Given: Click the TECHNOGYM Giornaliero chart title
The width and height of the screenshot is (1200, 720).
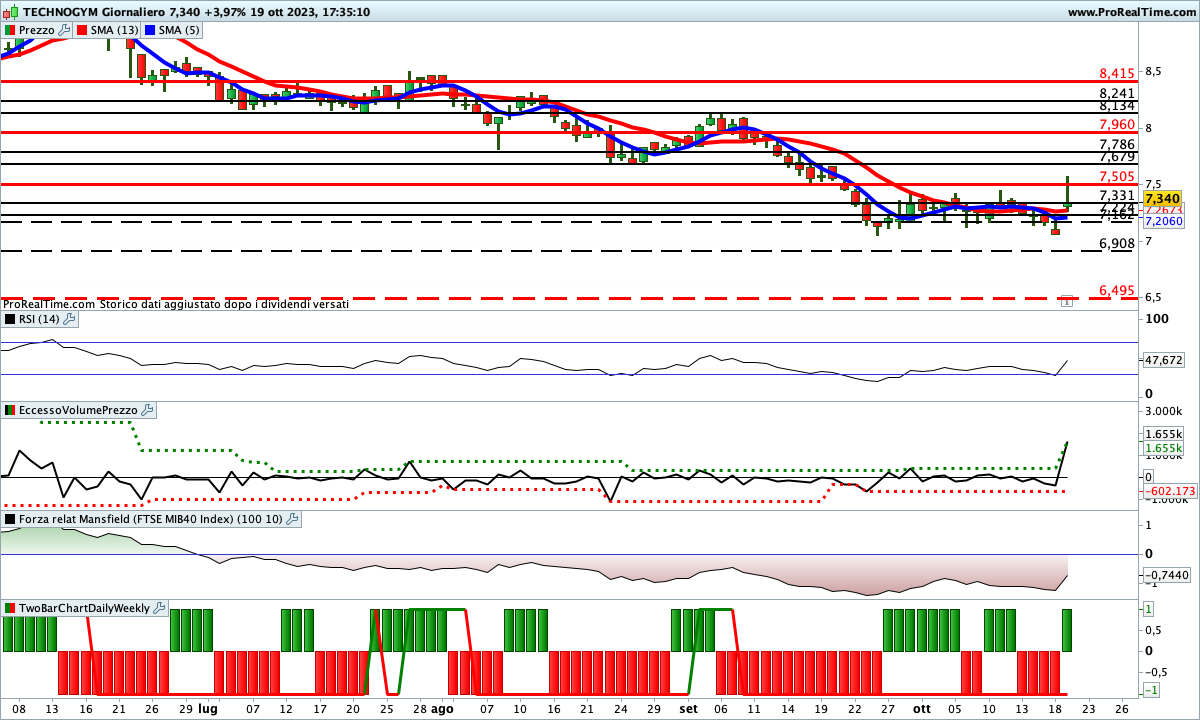Looking at the screenshot, I should coord(92,12).
